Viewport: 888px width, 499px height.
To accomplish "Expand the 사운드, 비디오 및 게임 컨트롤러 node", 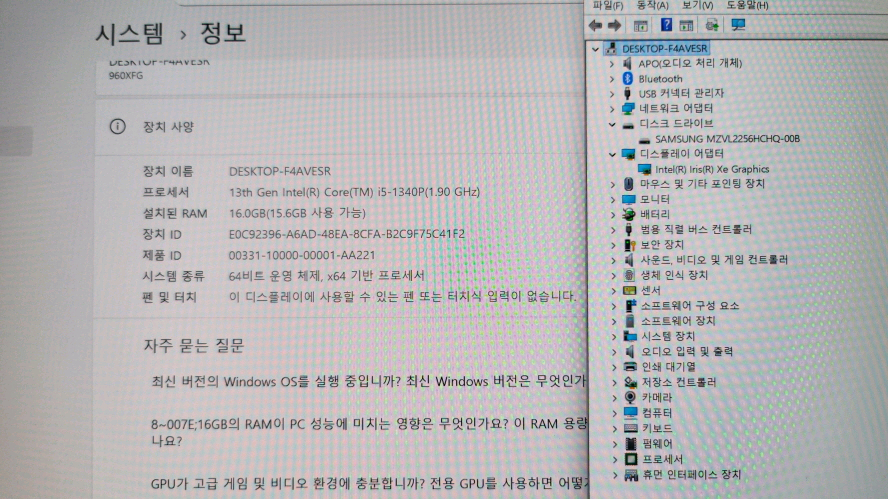I will pos(613,261).
